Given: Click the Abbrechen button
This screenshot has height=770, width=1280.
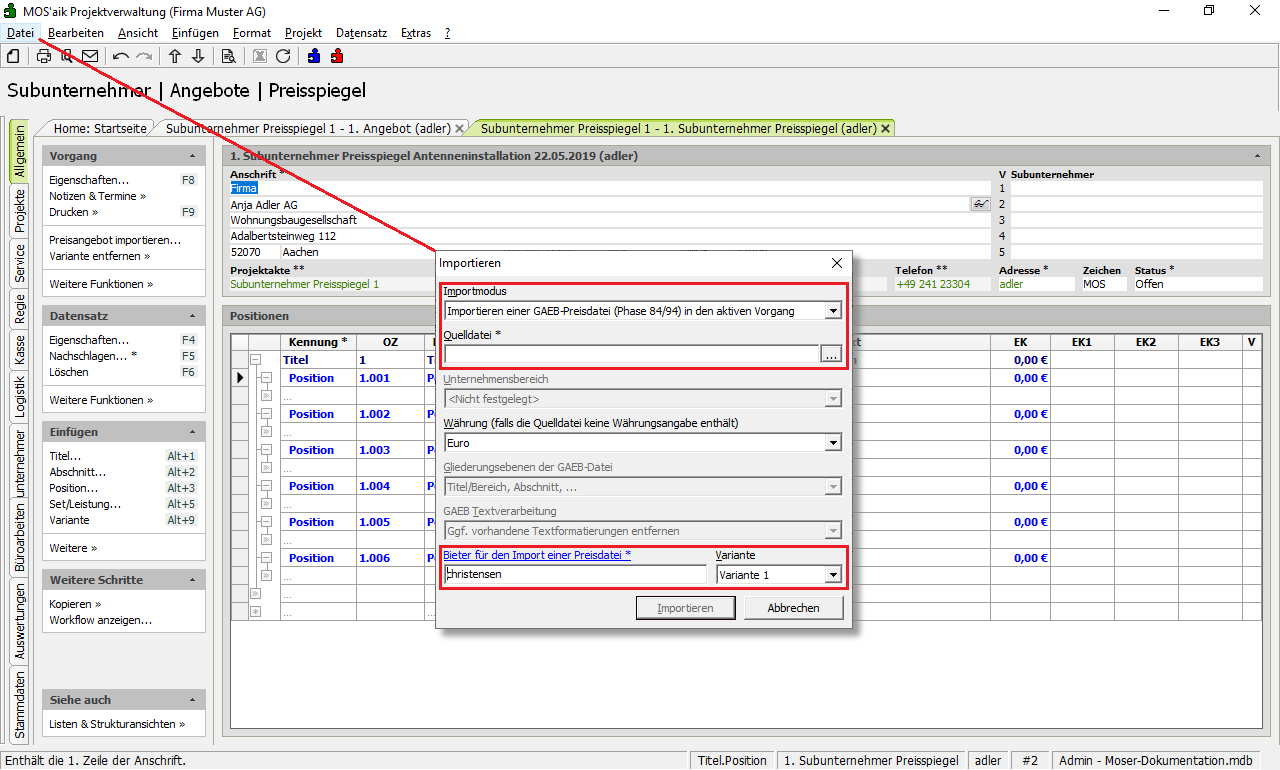Looking at the screenshot, I should coord(793,608).
